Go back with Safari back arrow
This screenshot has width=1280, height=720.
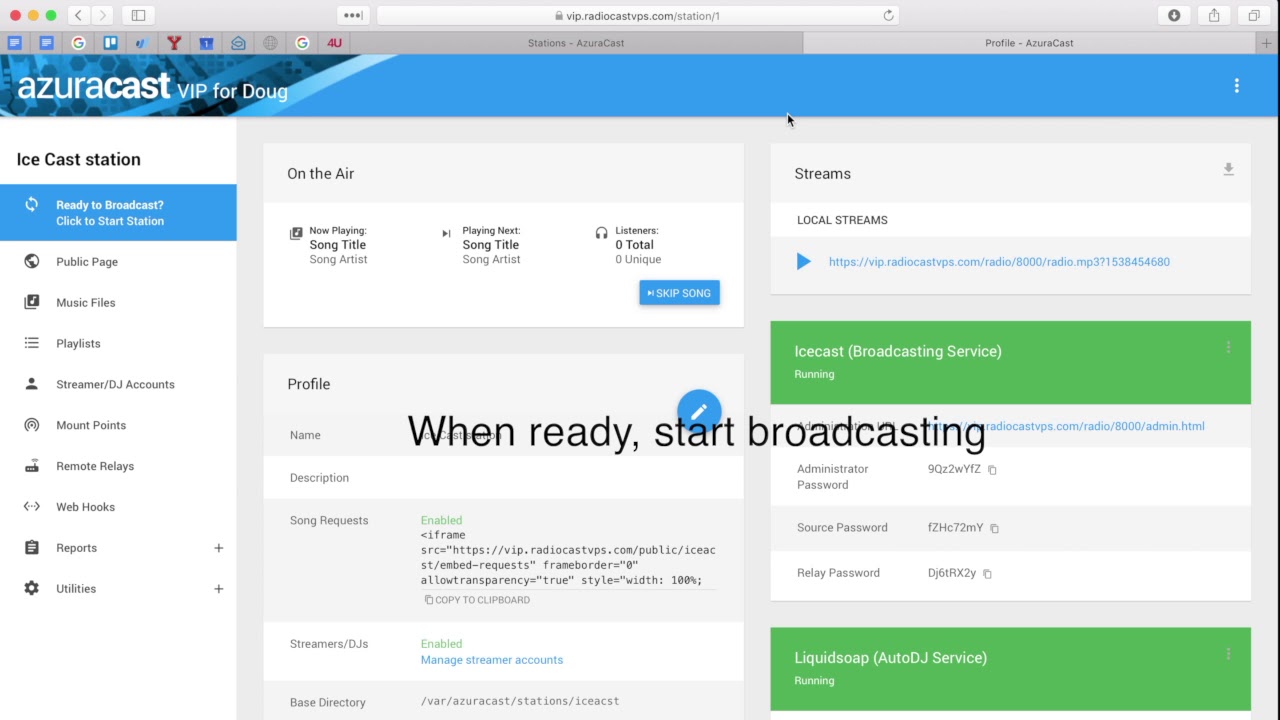tap(78, 15)
